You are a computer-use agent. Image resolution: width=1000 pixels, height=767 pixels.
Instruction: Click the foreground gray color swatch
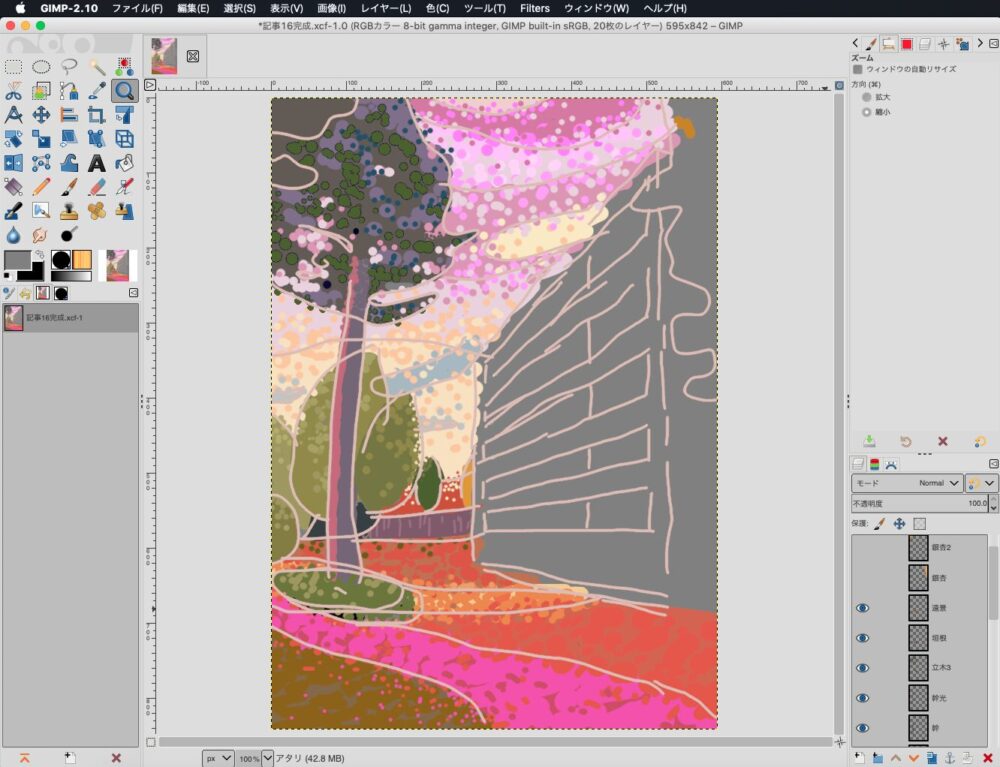17,260
